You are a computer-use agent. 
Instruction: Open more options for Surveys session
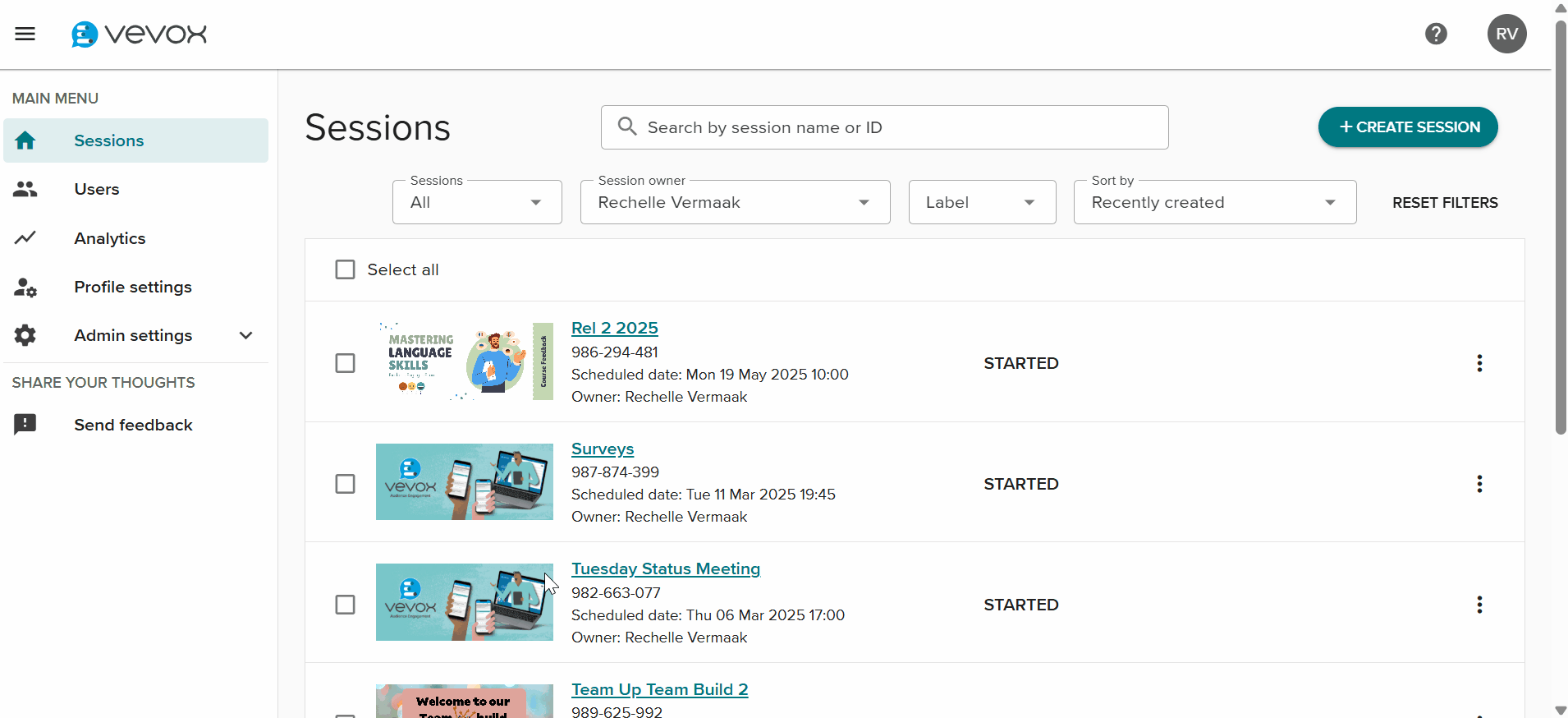coord(1479,484)
